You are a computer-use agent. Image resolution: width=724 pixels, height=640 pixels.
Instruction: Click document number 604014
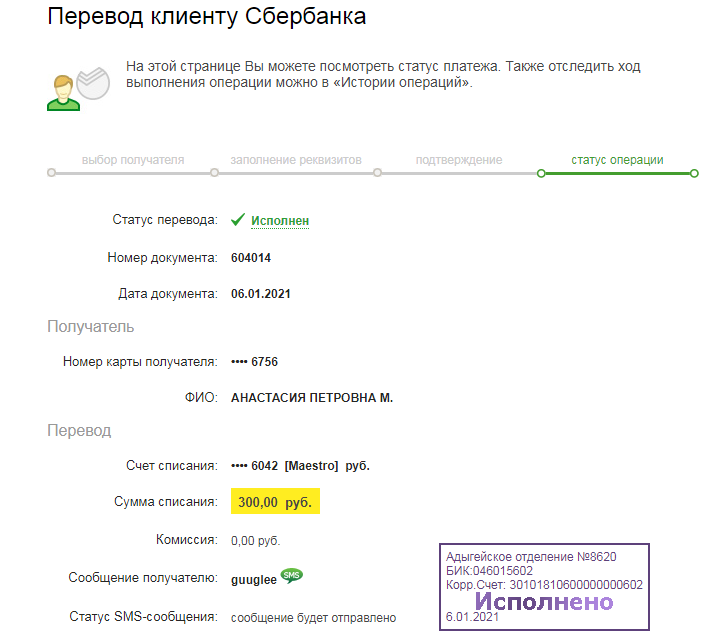coord(251,258)
